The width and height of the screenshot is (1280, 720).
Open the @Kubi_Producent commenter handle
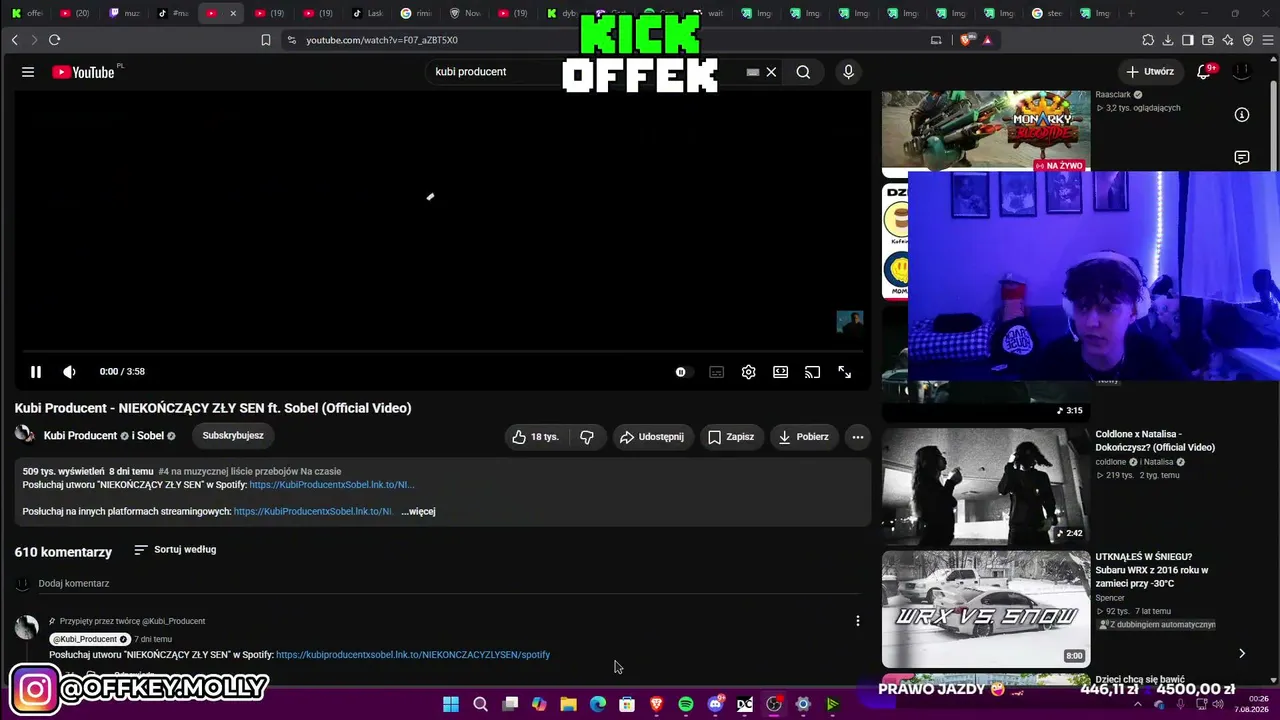[x=90, y=639]
